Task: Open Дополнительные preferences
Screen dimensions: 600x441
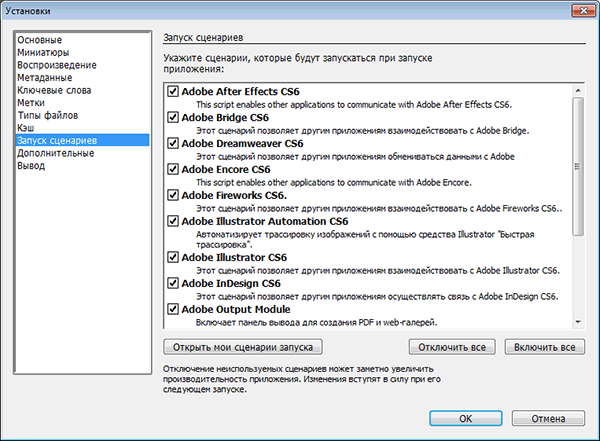Action: click(82, 153)
